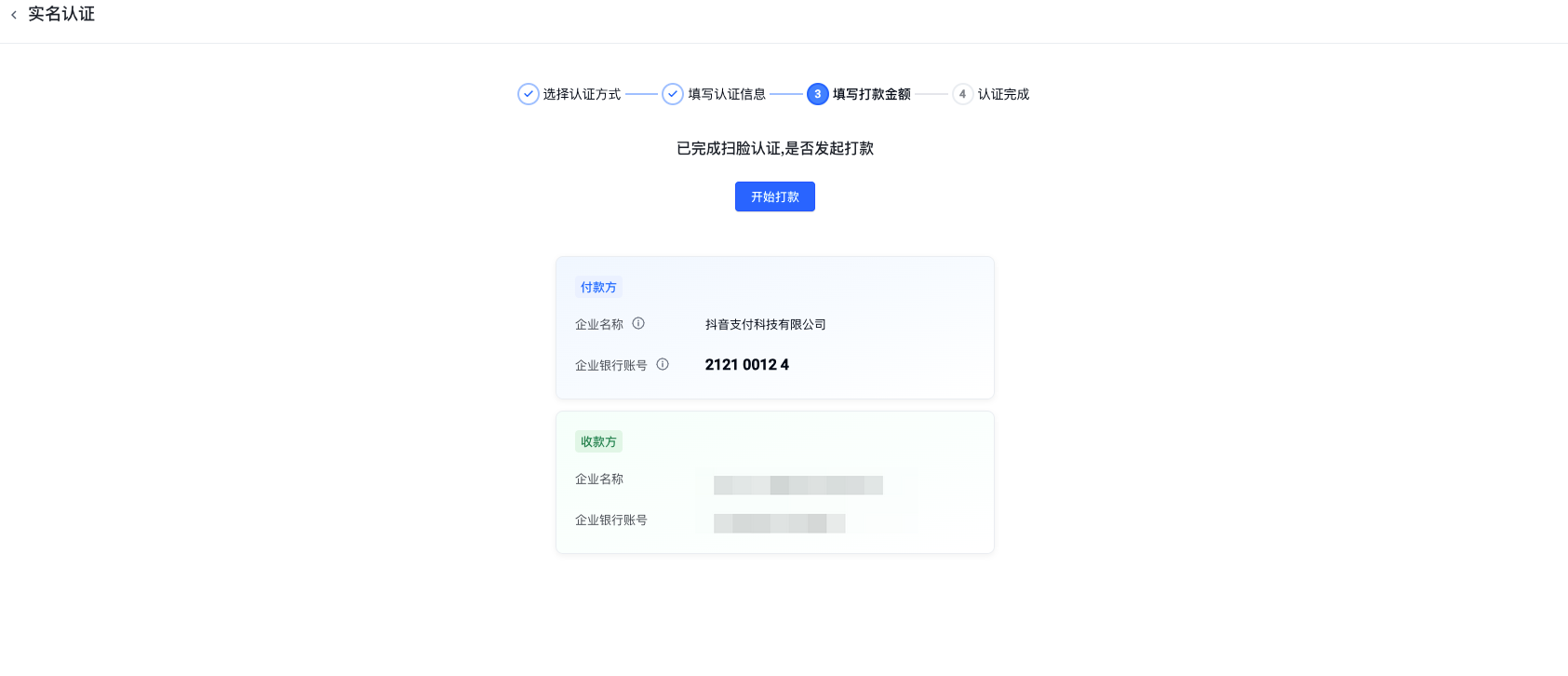Click the info icon next to payer 企业名称

tap(638, 324)
